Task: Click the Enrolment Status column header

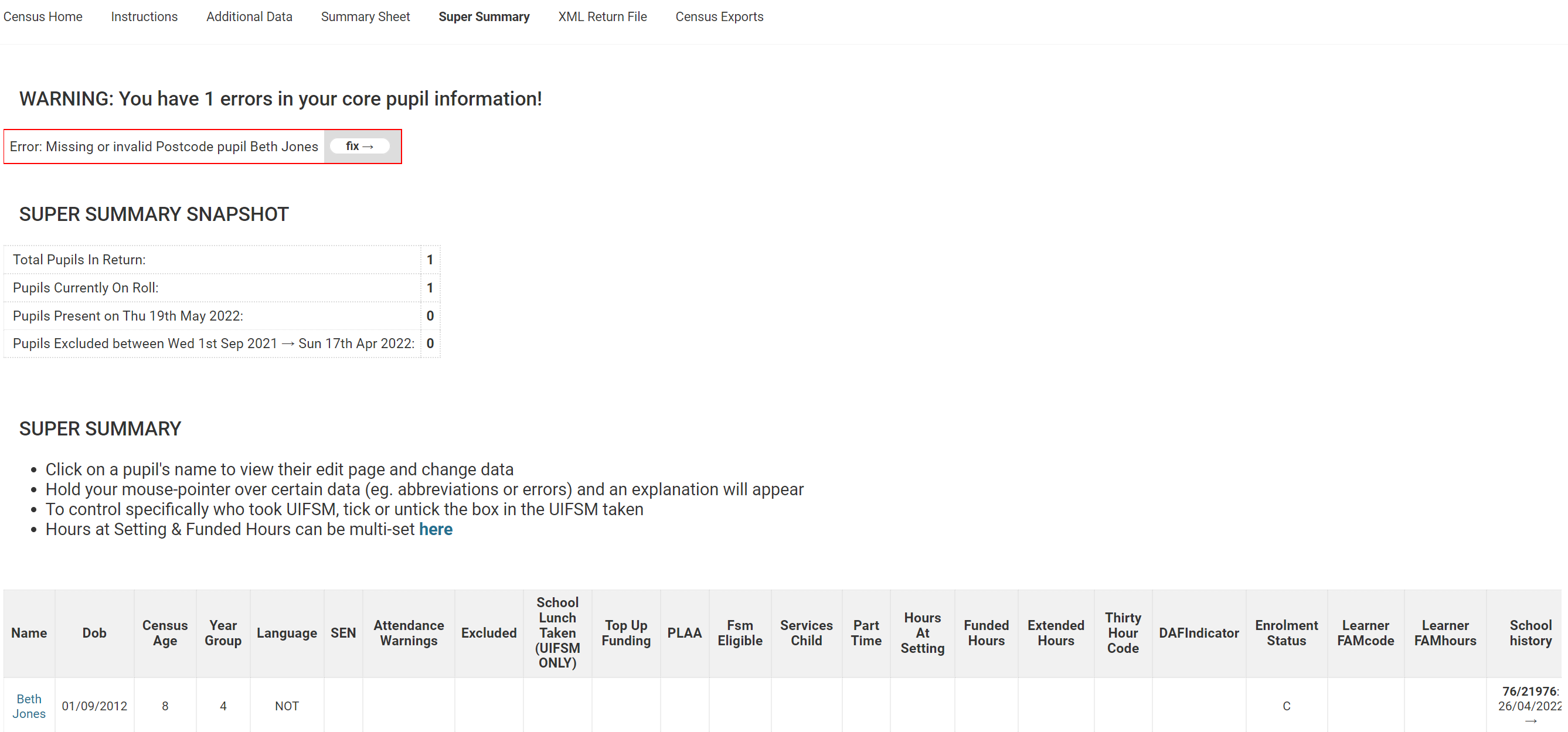Action: point(1285,633)
